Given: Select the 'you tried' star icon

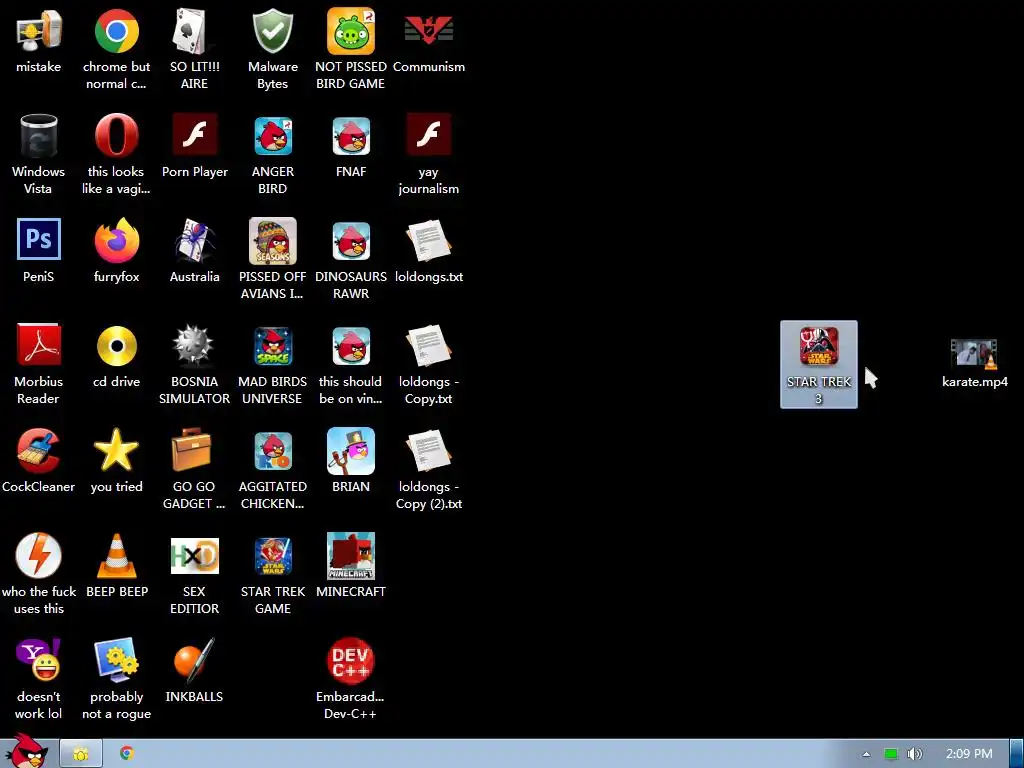Looking at the screenshot, I should [116, 450].
